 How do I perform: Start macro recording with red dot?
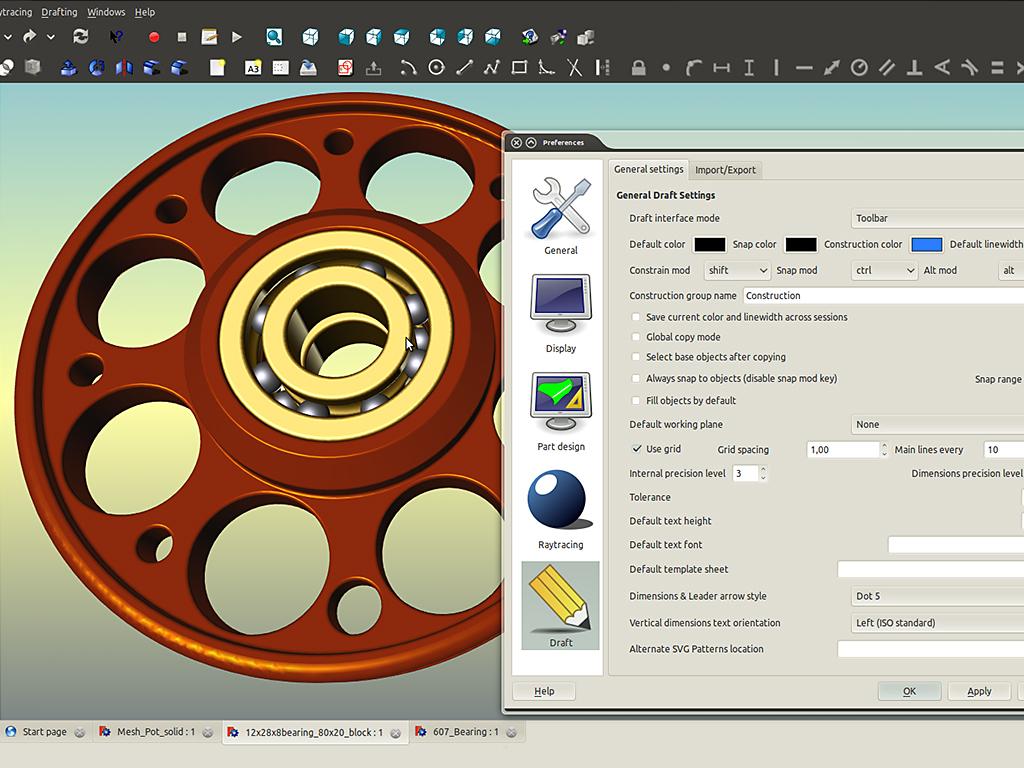coord(154,37)
